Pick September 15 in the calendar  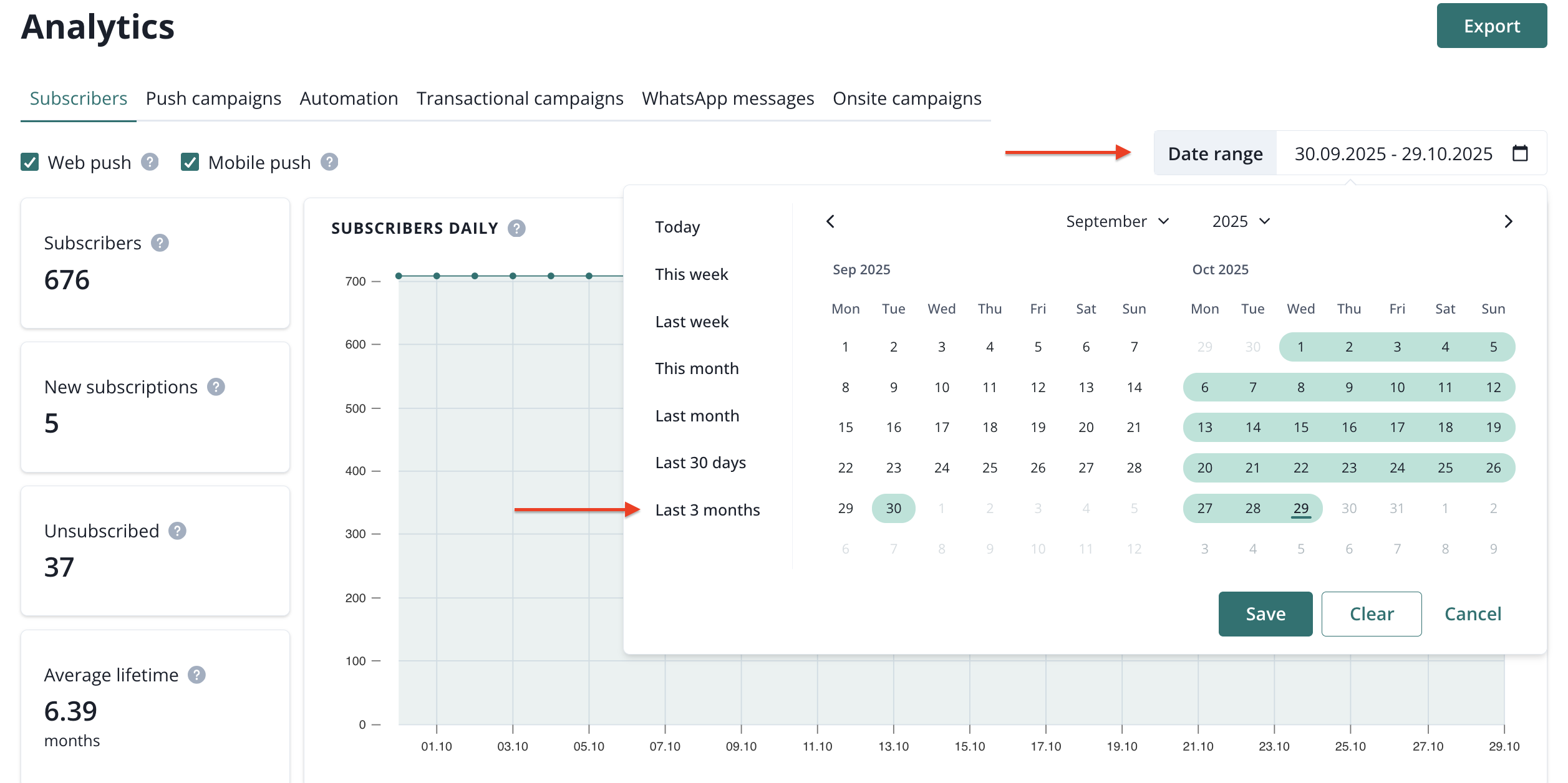pos(845,428)
